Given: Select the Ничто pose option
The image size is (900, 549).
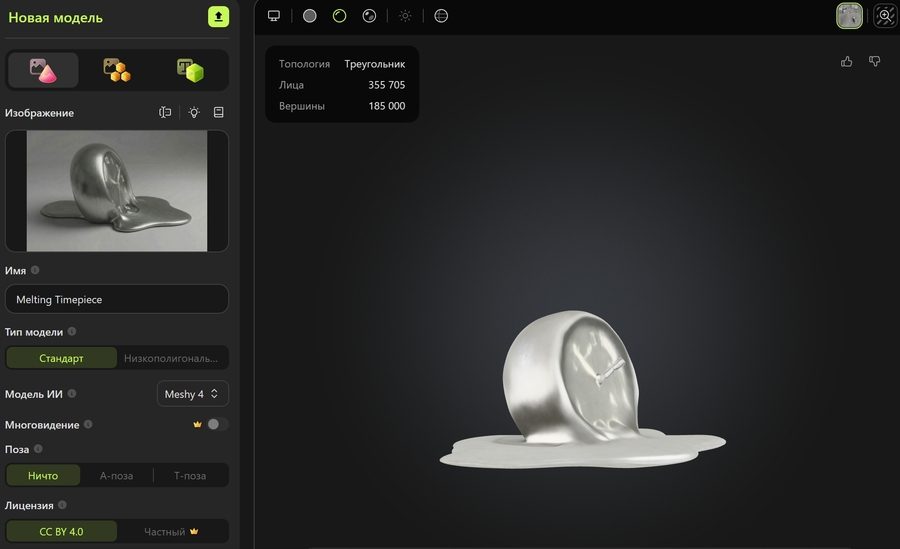Looking at the screenshot, I should [43, 475].
